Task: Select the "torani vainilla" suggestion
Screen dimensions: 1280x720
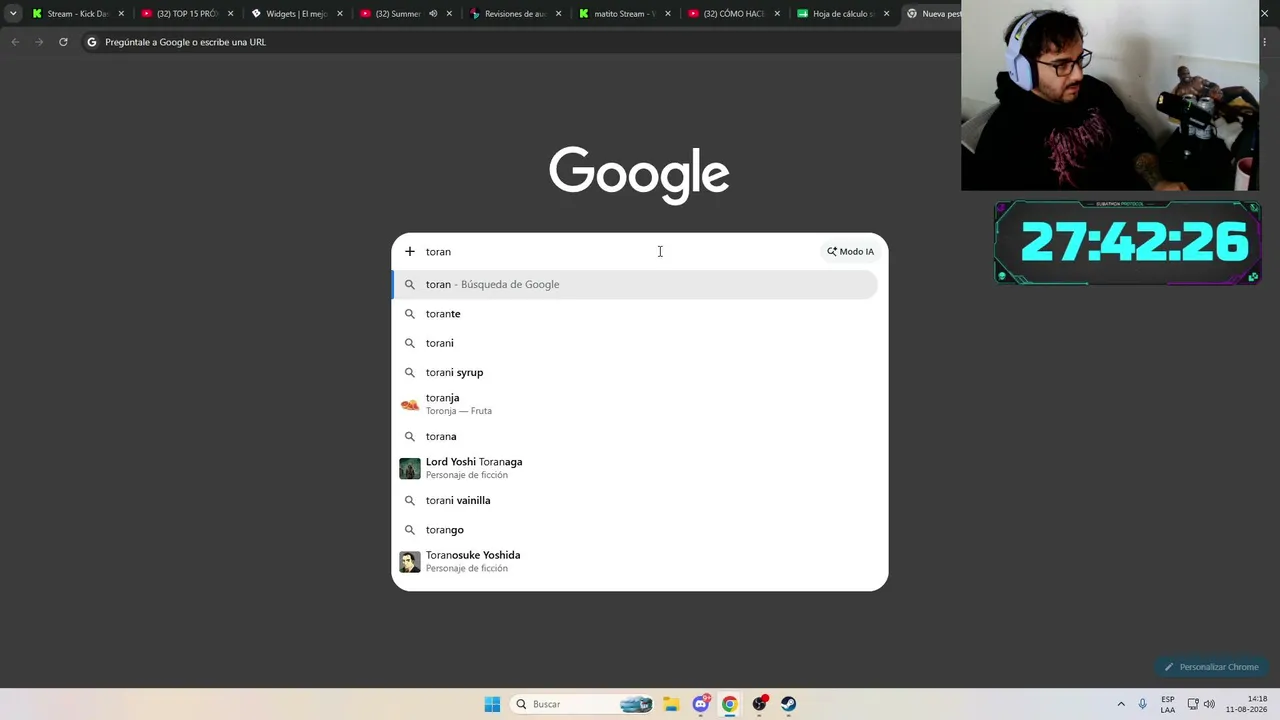Action: point(635,500)
